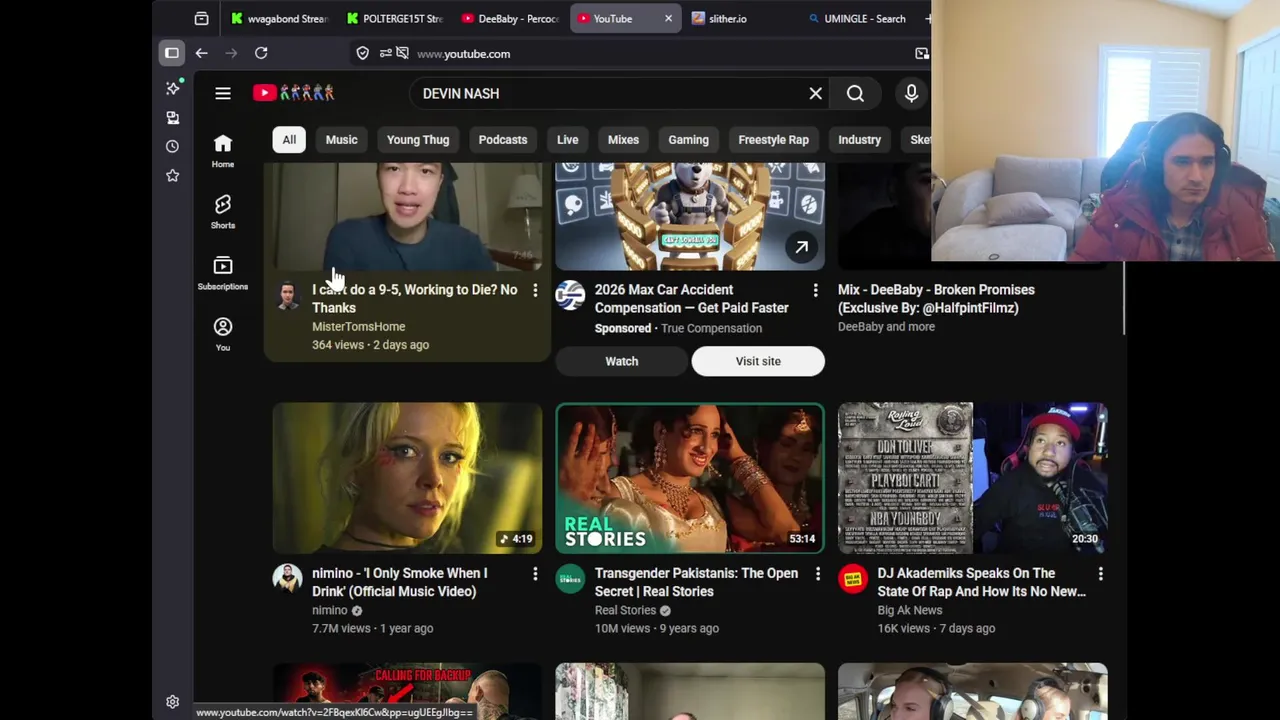Open more options for the nimino video
This screenshot has width=1280, height=720.
click(x=535, y=574)
